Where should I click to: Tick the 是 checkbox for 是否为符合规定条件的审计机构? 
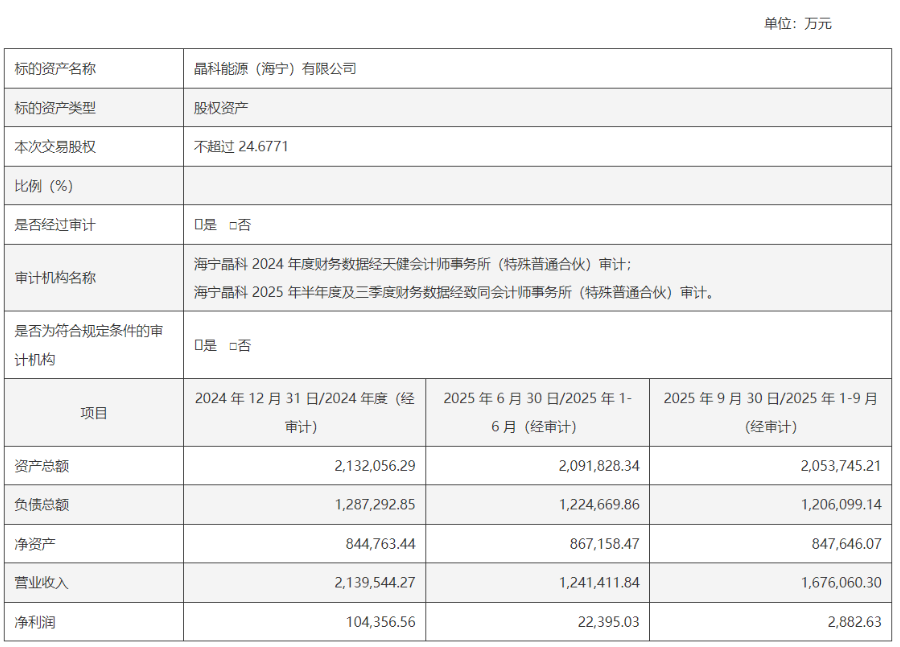click(197, 346)
